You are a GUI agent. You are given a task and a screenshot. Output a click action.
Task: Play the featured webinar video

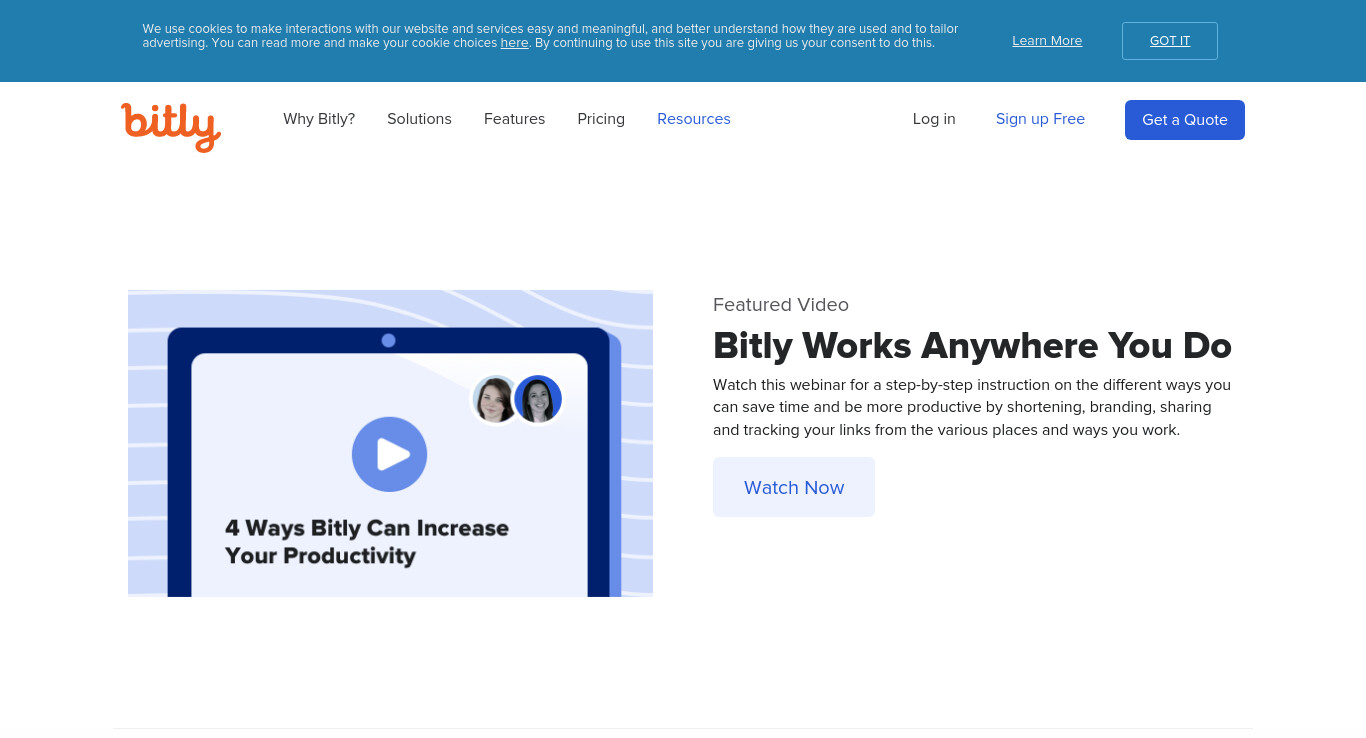pos(389,454)
